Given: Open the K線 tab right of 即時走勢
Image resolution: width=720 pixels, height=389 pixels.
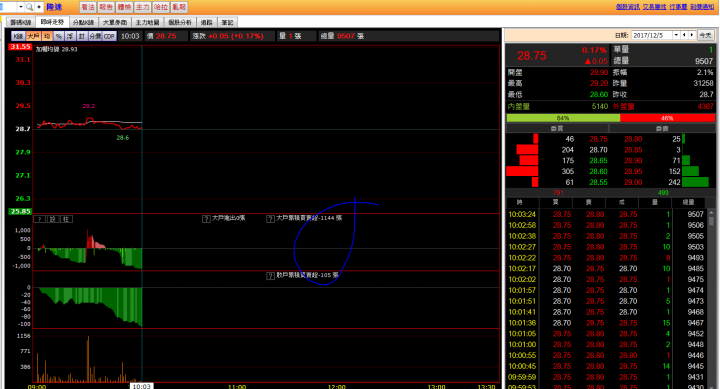Looking at the screenshot, I should tap(84, 23).
